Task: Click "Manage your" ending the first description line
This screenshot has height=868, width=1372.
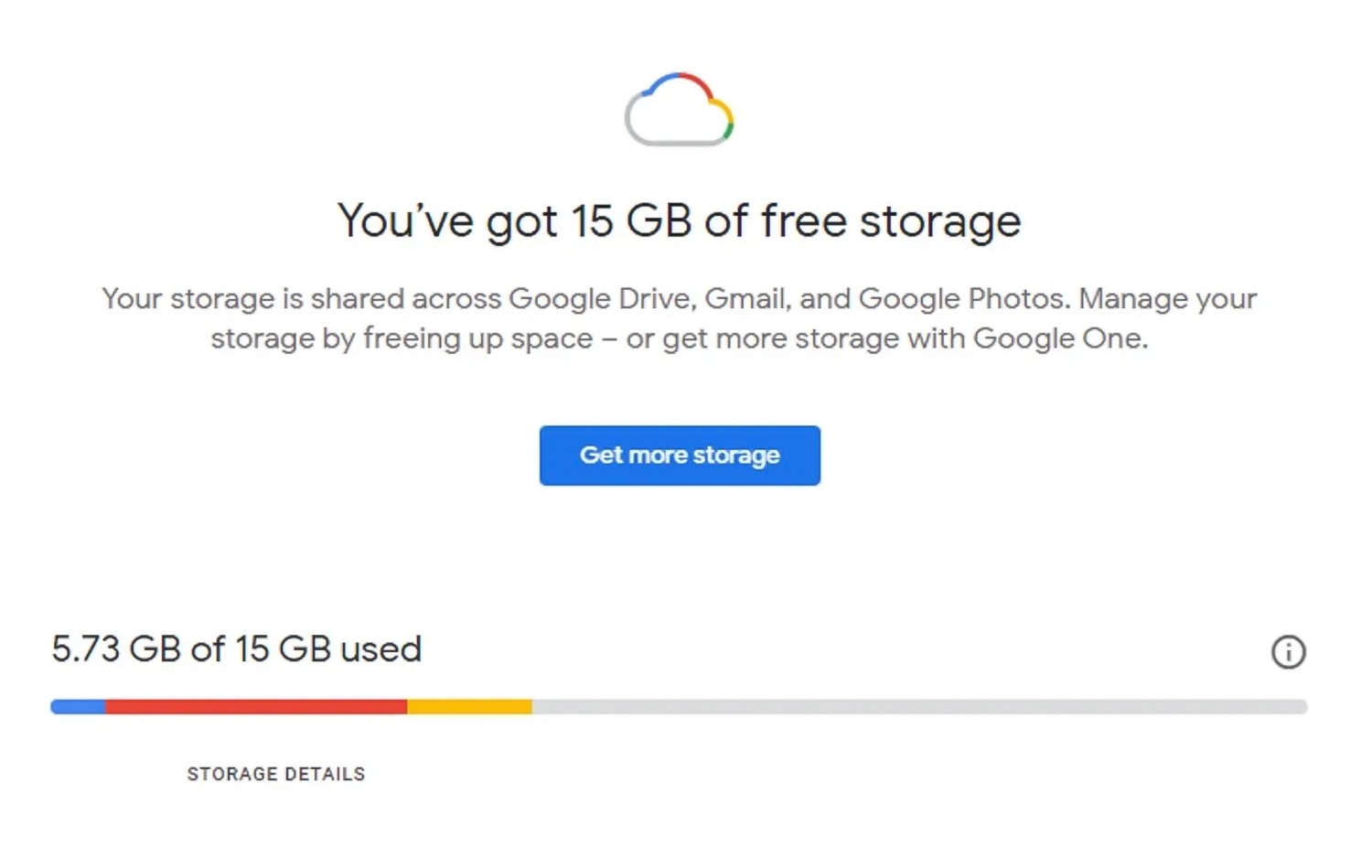Action: [1168, 299]
